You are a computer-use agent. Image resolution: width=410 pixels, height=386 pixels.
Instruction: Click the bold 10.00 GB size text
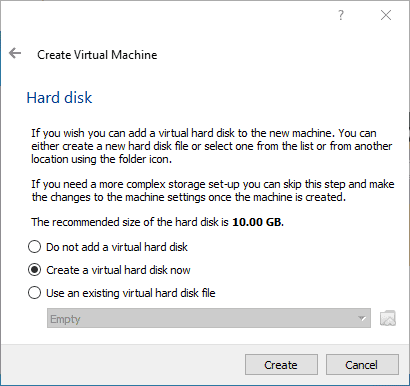coord(258,222)
